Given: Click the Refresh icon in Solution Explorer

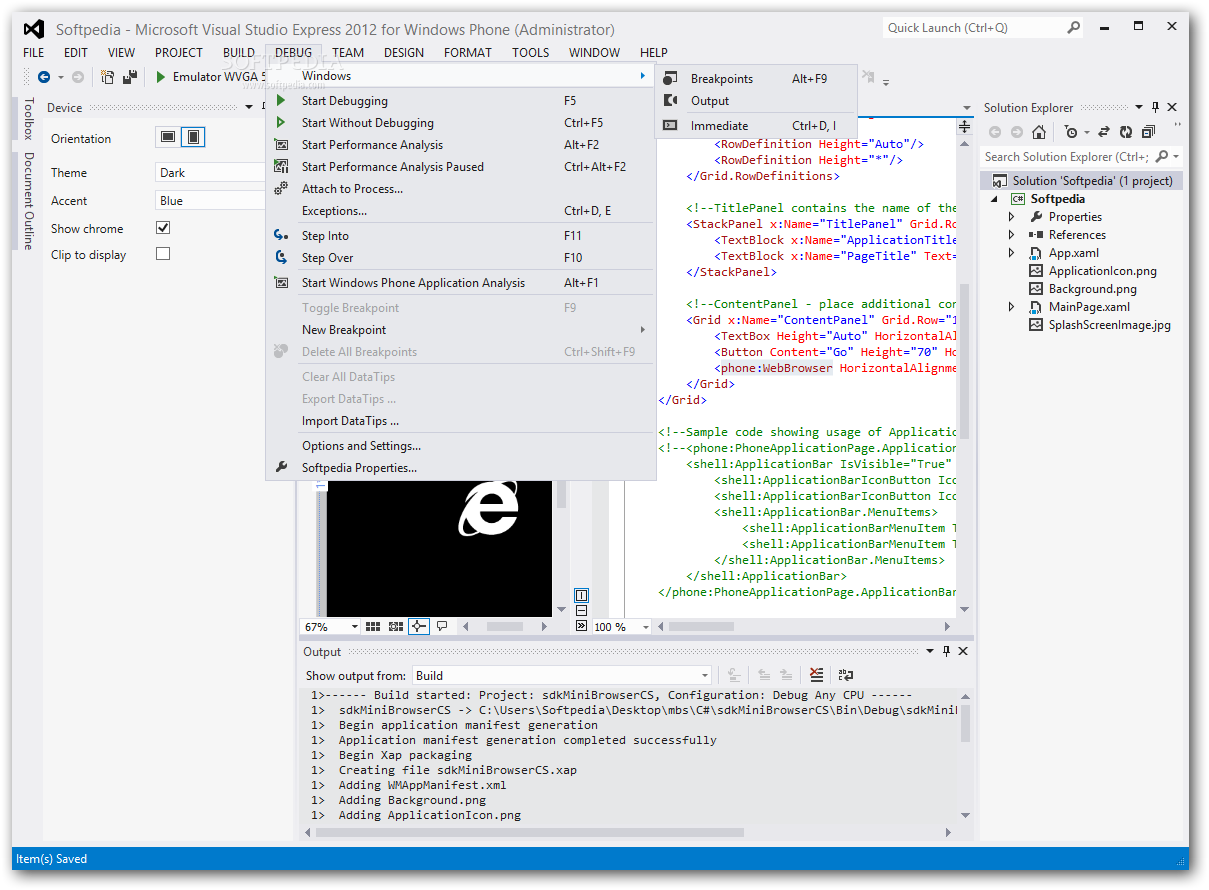Looking at the screenshot, I should [1126, 132].
